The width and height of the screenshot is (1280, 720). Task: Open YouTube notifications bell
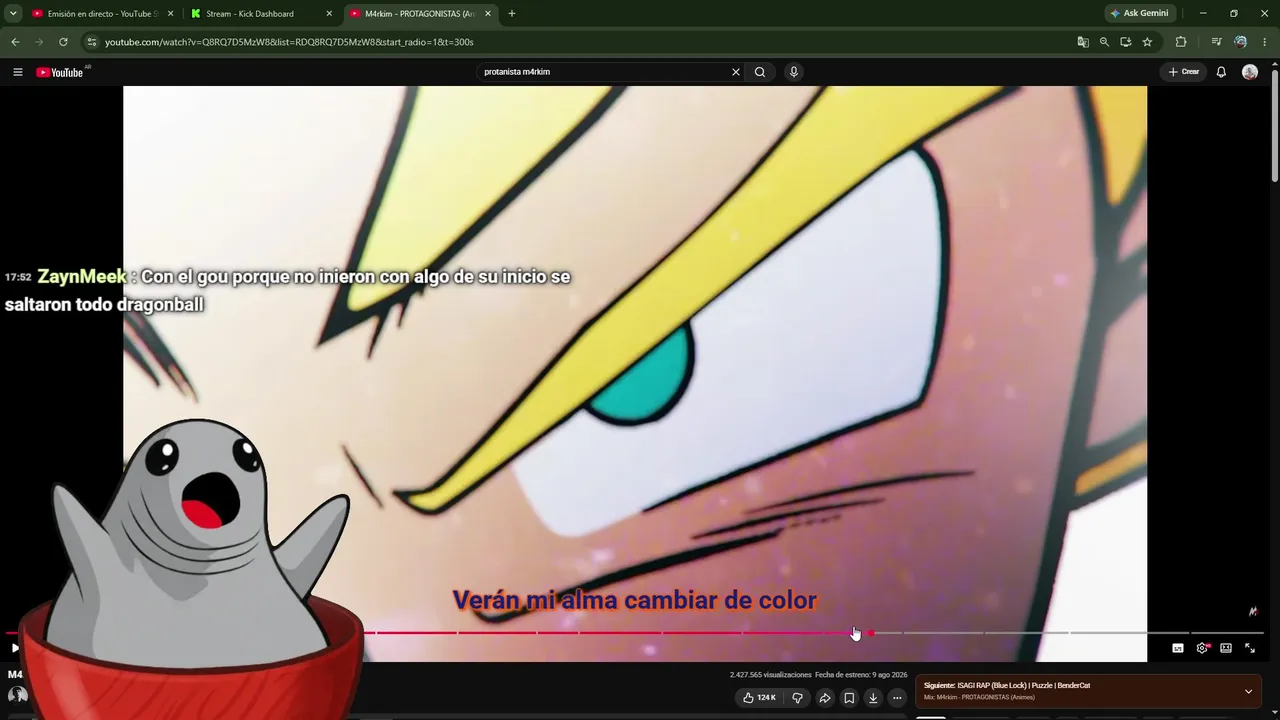coord(1221,72)
